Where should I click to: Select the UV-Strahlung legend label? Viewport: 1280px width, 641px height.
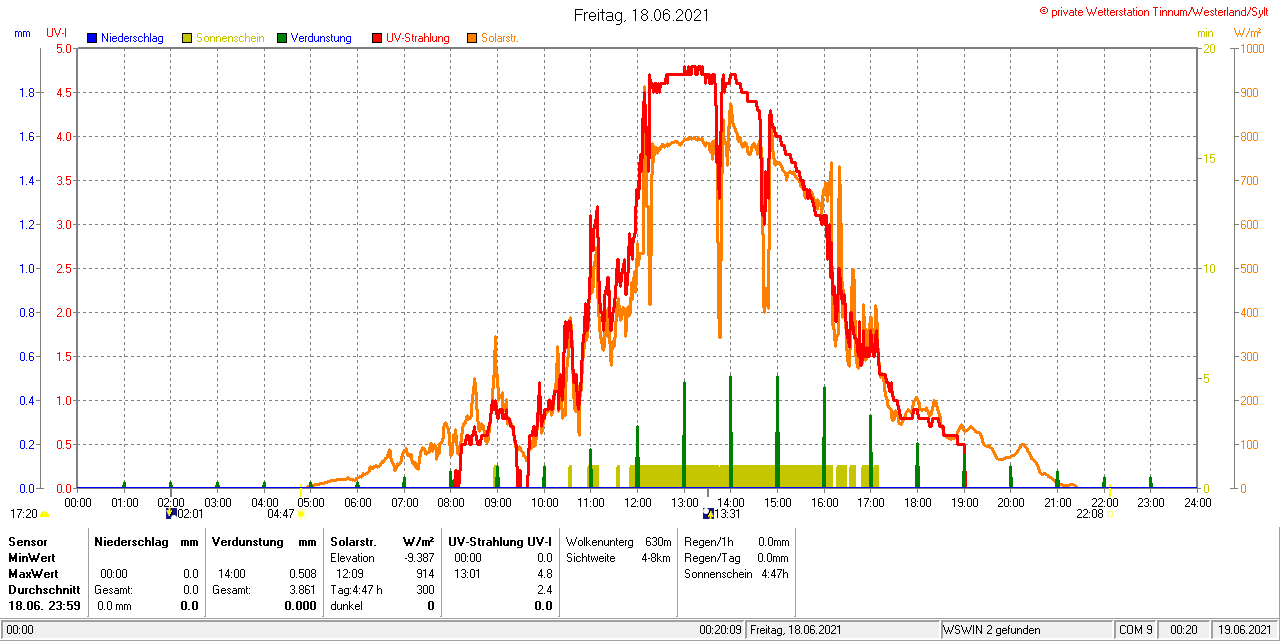pos(418,38)
